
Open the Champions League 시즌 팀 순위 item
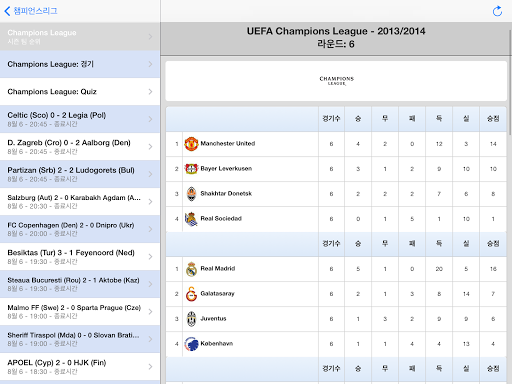point(80,37)
